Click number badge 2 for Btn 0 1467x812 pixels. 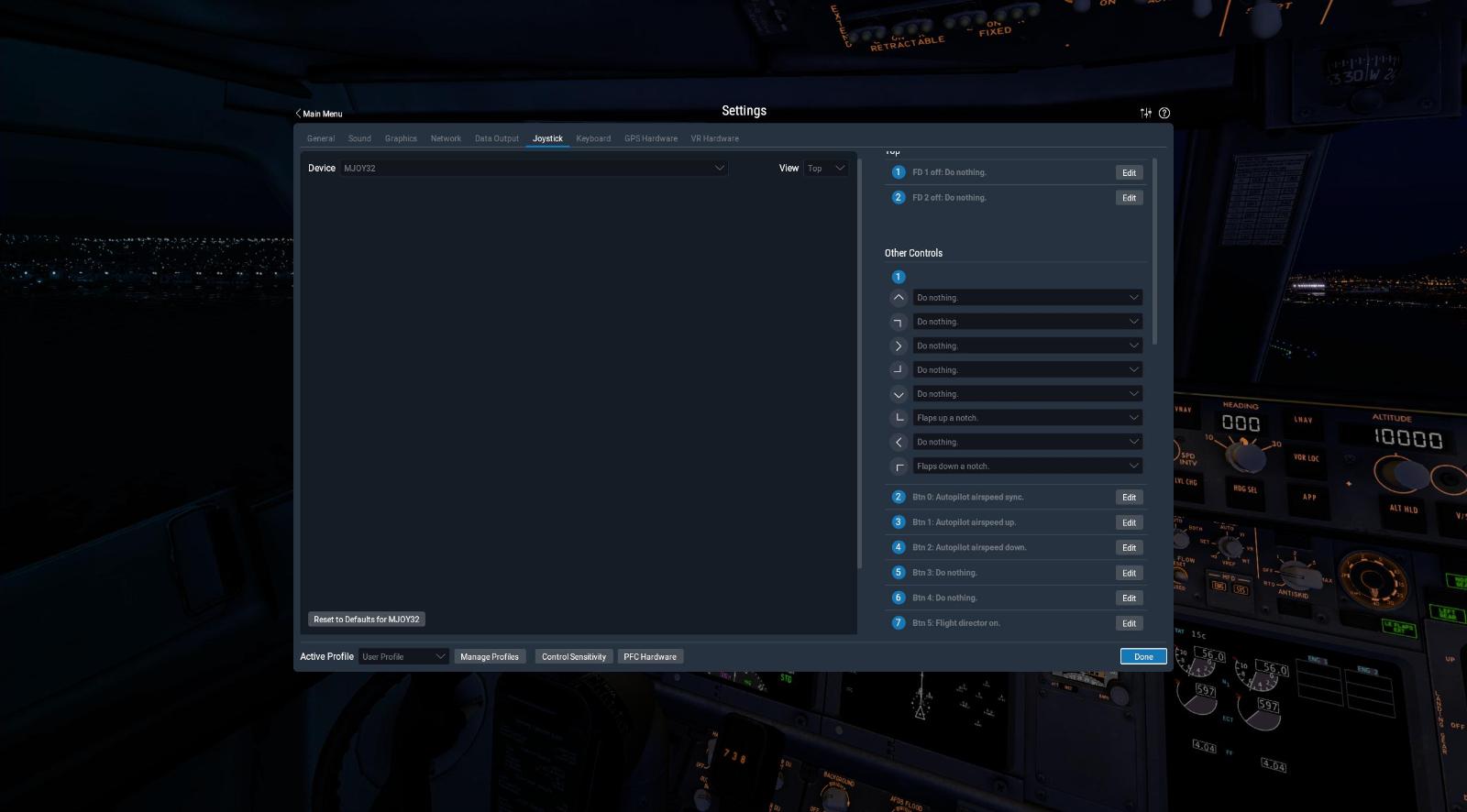[899, 497]
